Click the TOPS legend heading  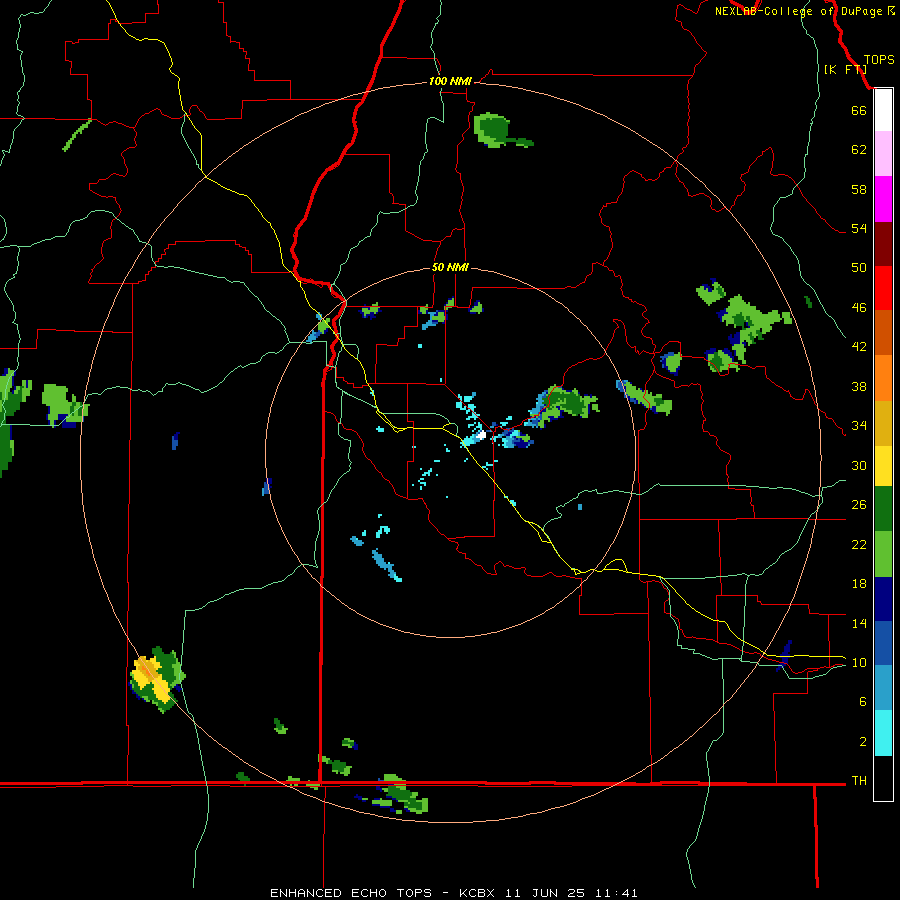pyautogui.click(x=879, y=60)
